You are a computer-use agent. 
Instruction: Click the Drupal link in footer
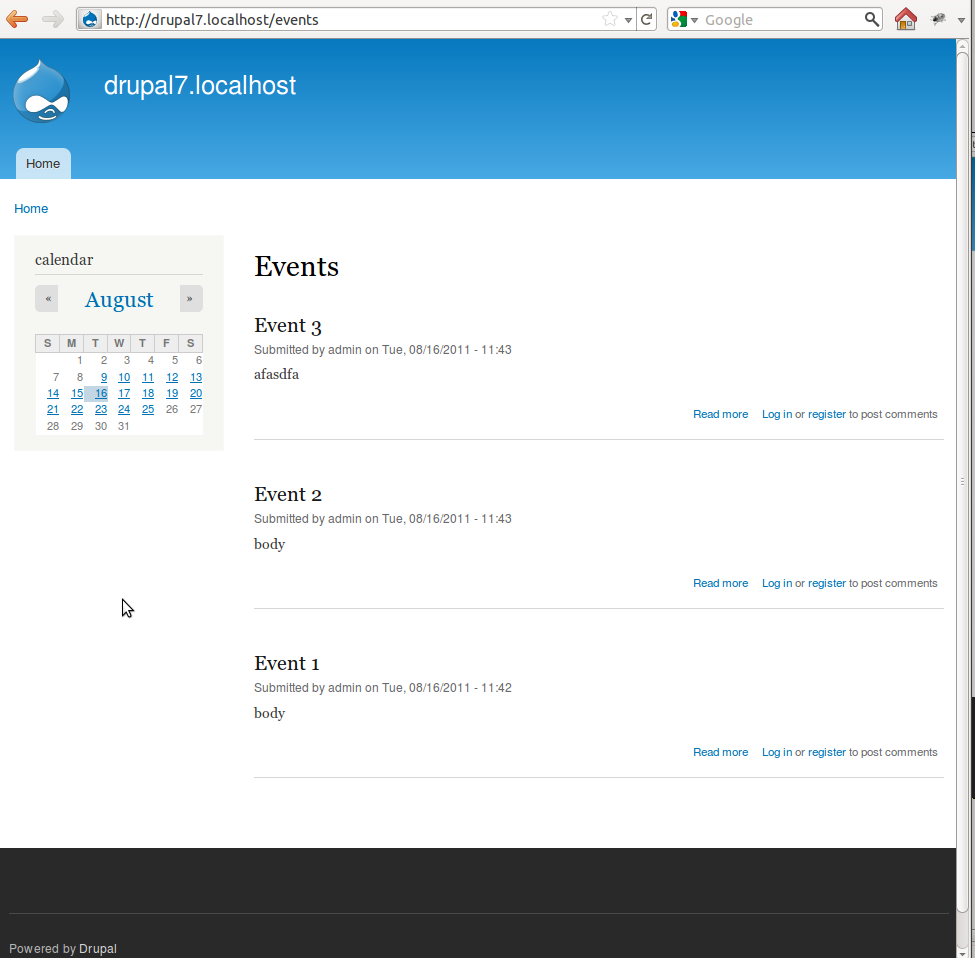tap(98, 949)
